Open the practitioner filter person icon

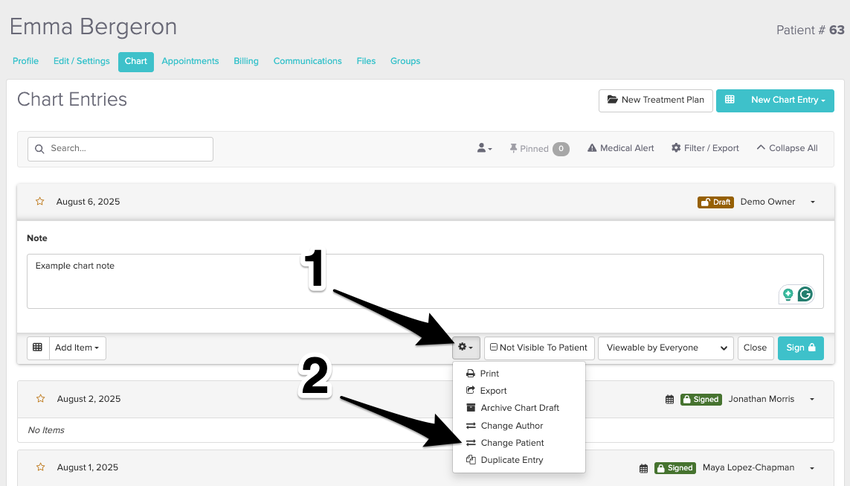pos(484,148)
